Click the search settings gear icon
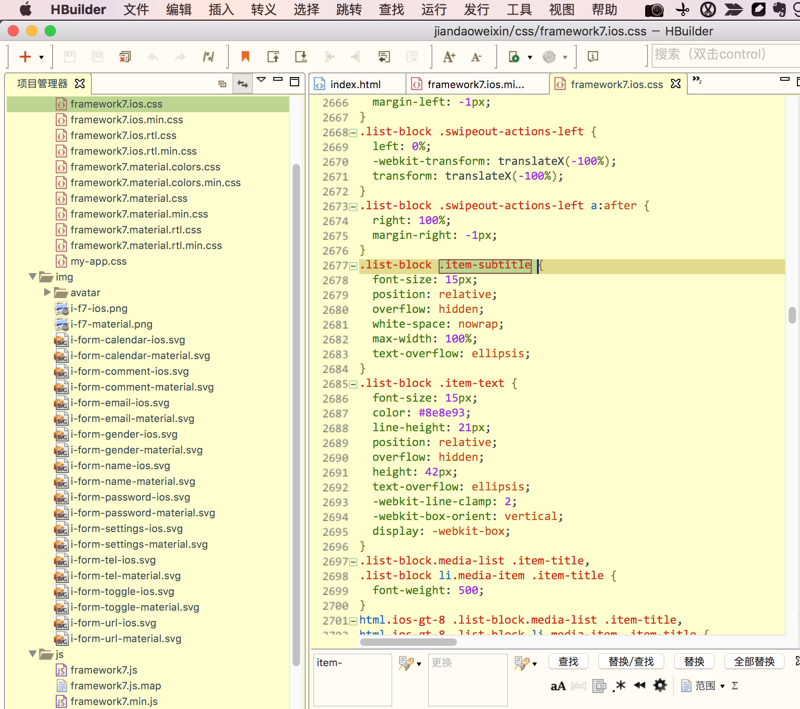The height and width of the screenshot is (709, 800). (660, 686)
